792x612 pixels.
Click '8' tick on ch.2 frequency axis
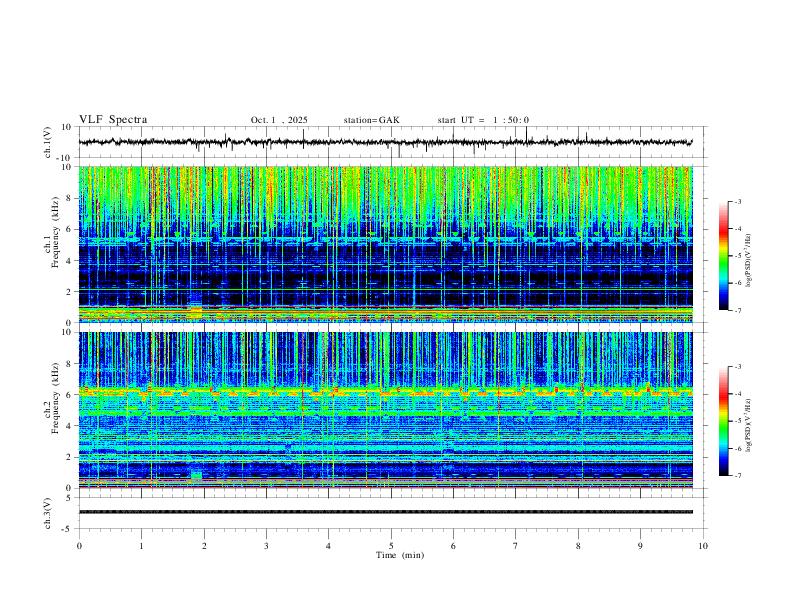[70, 364]
